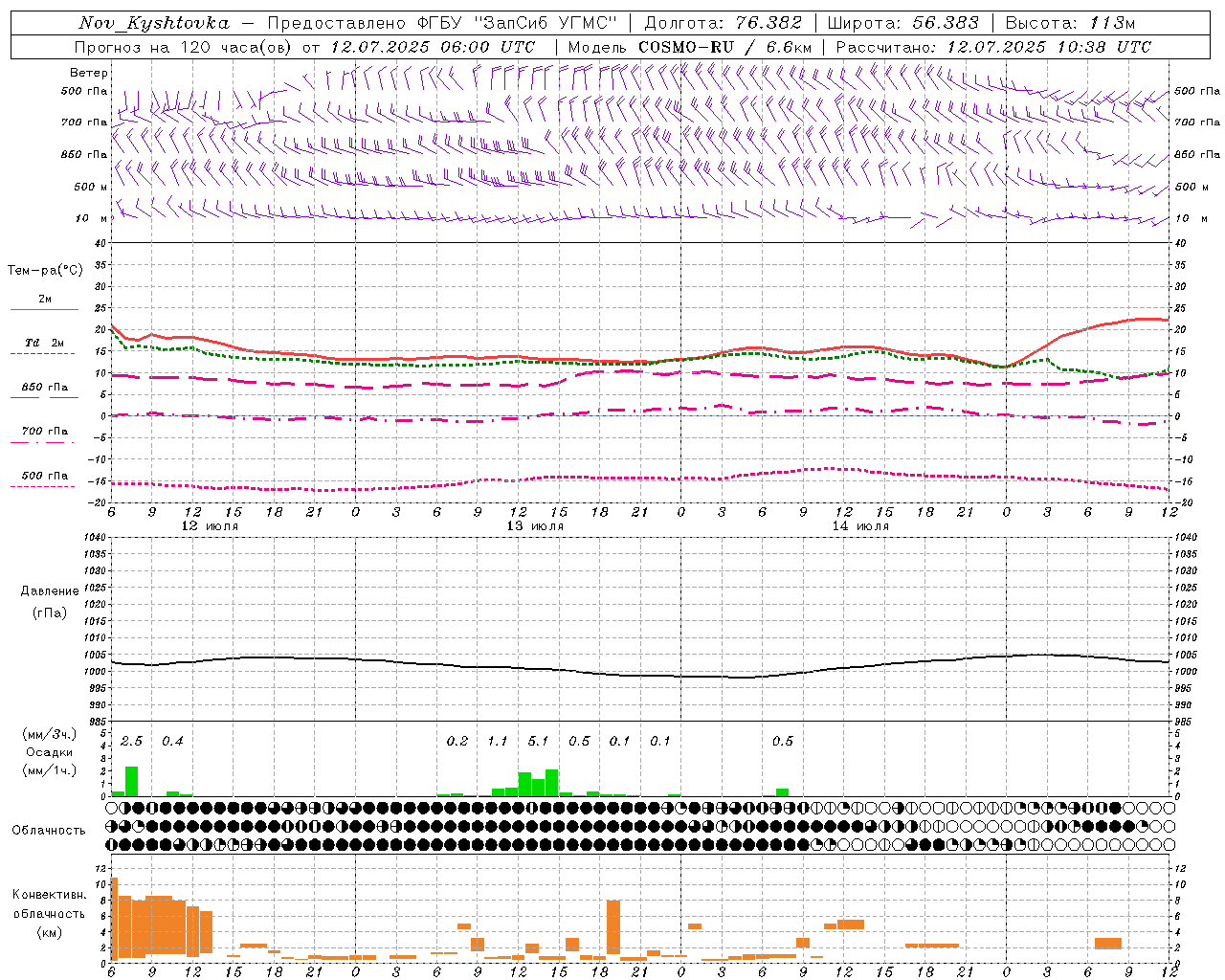This screenshot has width=1225, height=980.
Task: Click the Конвективн. label of the convective panel
Action: [x=49, y=895]
